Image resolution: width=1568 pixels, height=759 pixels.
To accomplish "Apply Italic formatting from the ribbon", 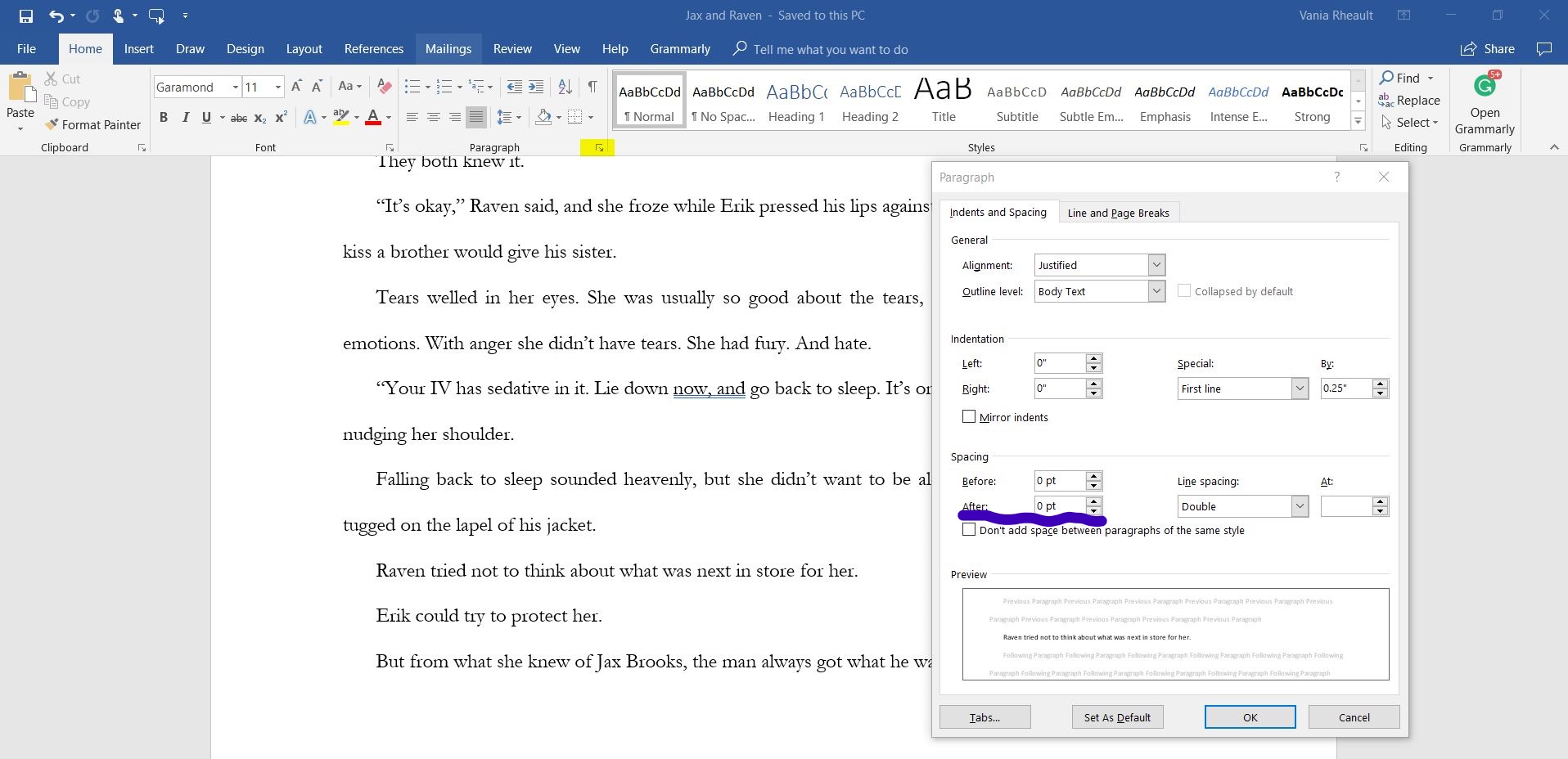I will click(185, 118).
